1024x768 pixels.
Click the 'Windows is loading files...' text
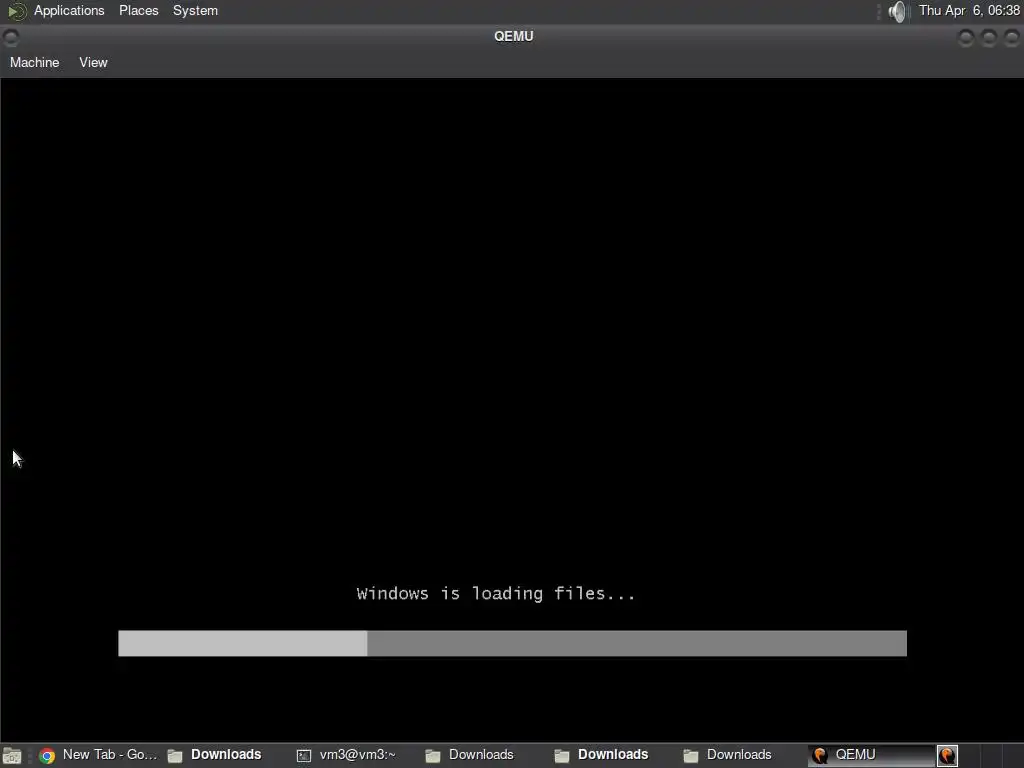pos(496,594)
